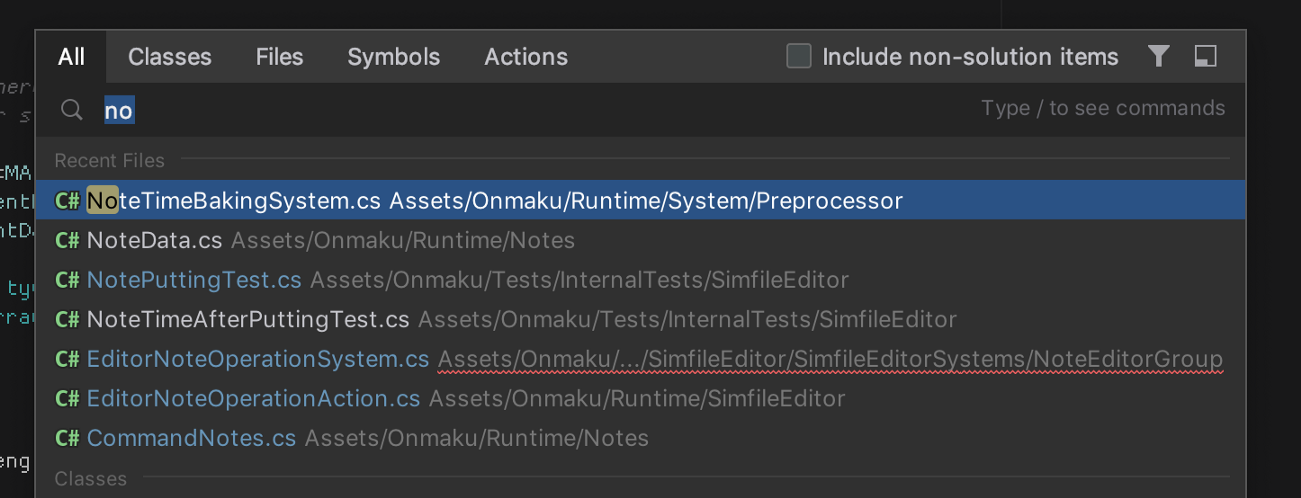Click C# icon beside NoteData.cs

(67, 241)
